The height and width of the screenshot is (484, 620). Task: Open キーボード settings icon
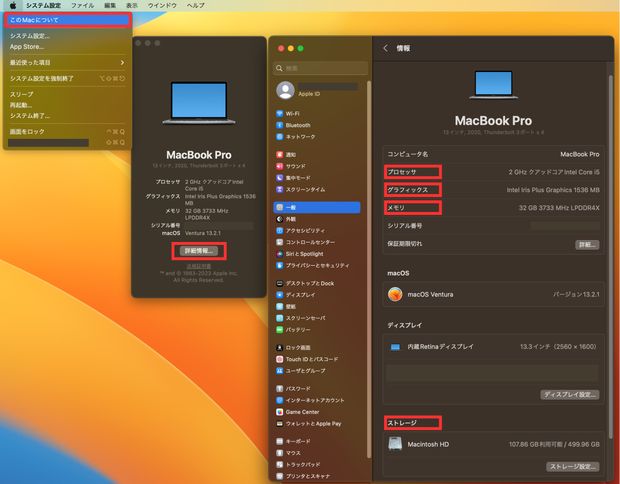tap(280, 441)
